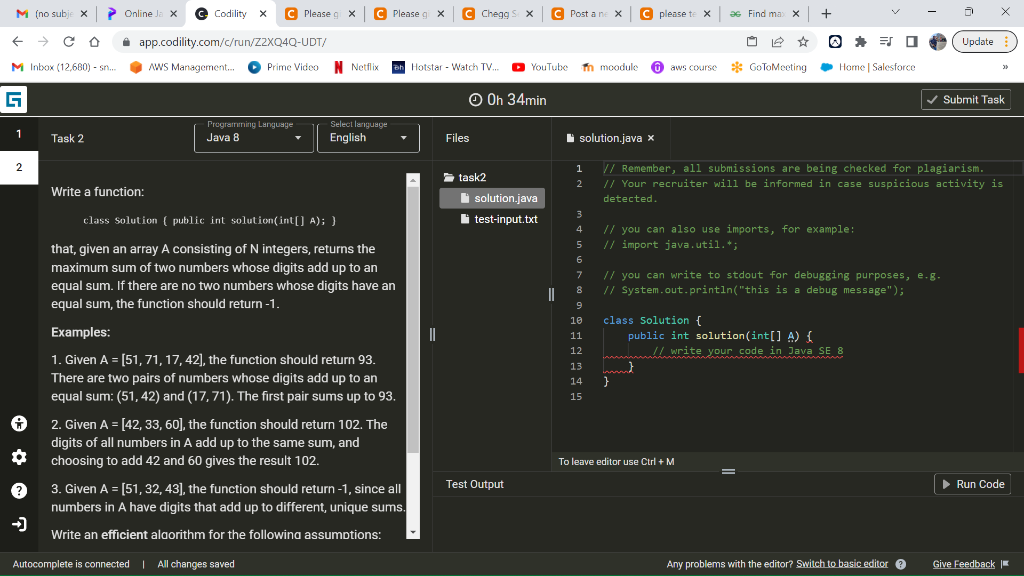Bookmark this page with star icon
Image resolution: width=1024 pixels, height=576 pixels.
[x=802, y=42]
